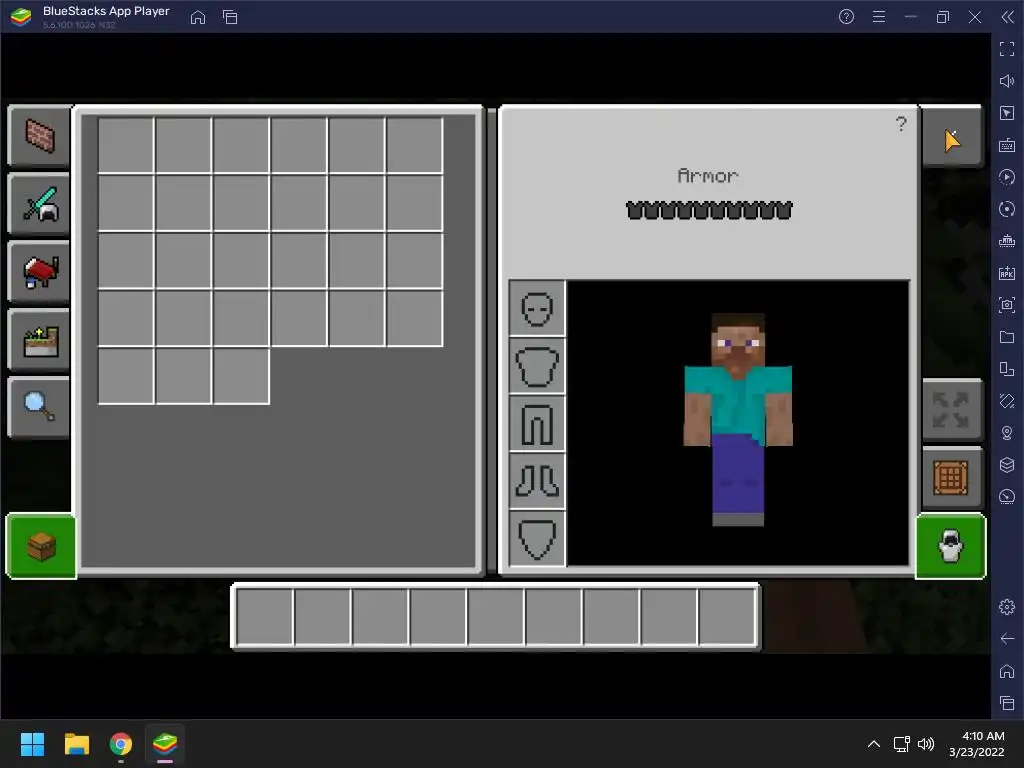This screenshot has width=1024, height=768.
Task: Click the first hotbar slot
Action: 264,616
